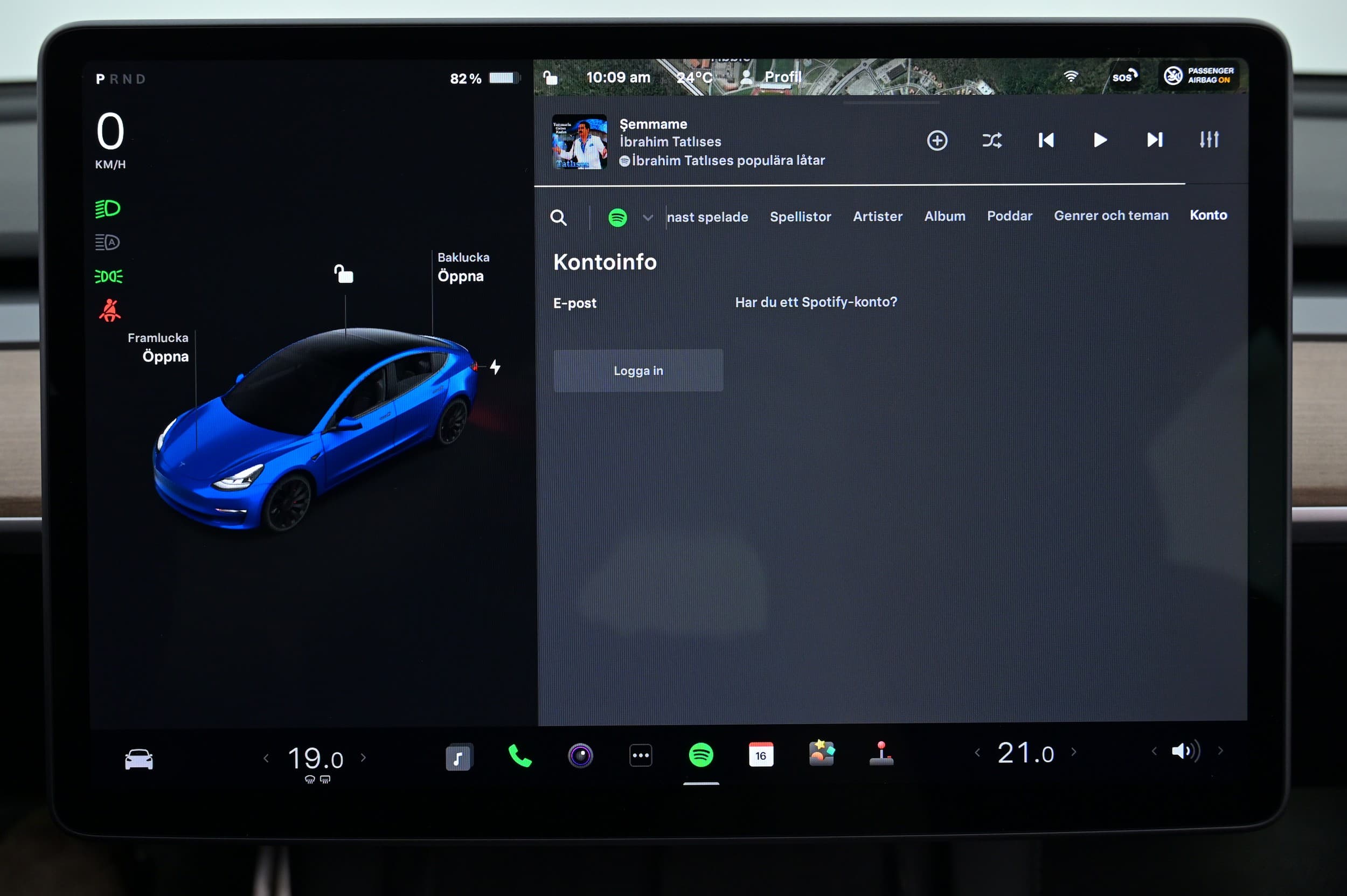The height and width of the screenshot is (896, 1347).
Task: Tap the seatbelt warning indicator
Action: [109, 310]
